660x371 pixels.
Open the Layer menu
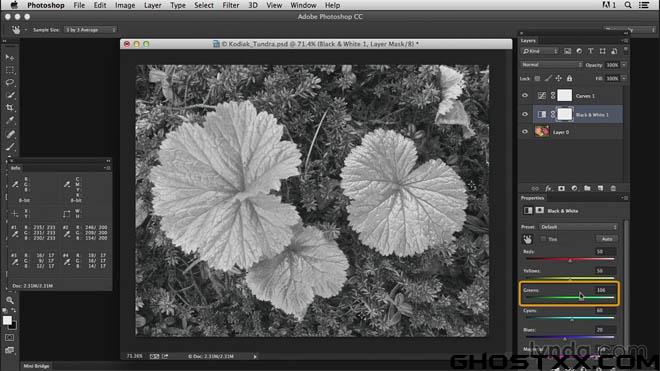coord(152,5)
